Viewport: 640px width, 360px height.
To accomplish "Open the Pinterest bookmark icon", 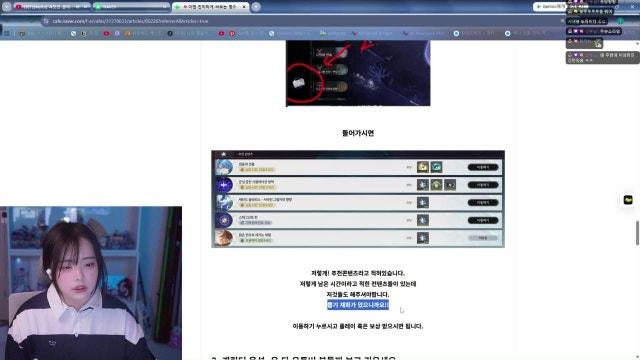I will click(x=232, y=33).
